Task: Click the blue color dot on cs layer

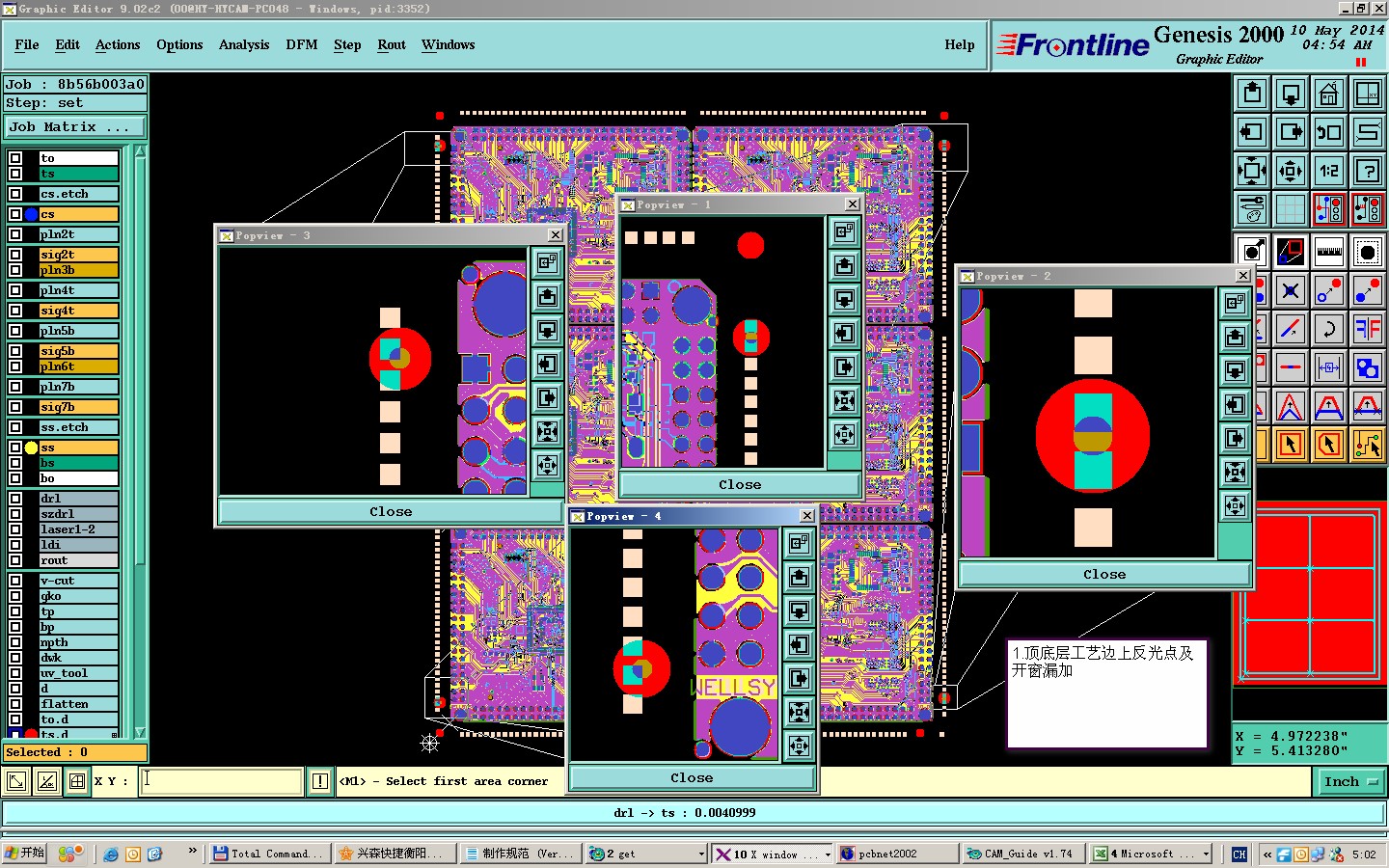Action: coord(31,214)
